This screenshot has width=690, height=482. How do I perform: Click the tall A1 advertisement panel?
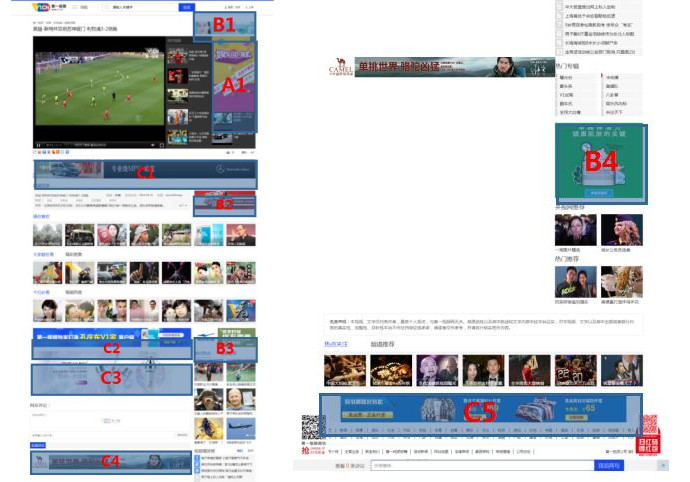point(236,85)
